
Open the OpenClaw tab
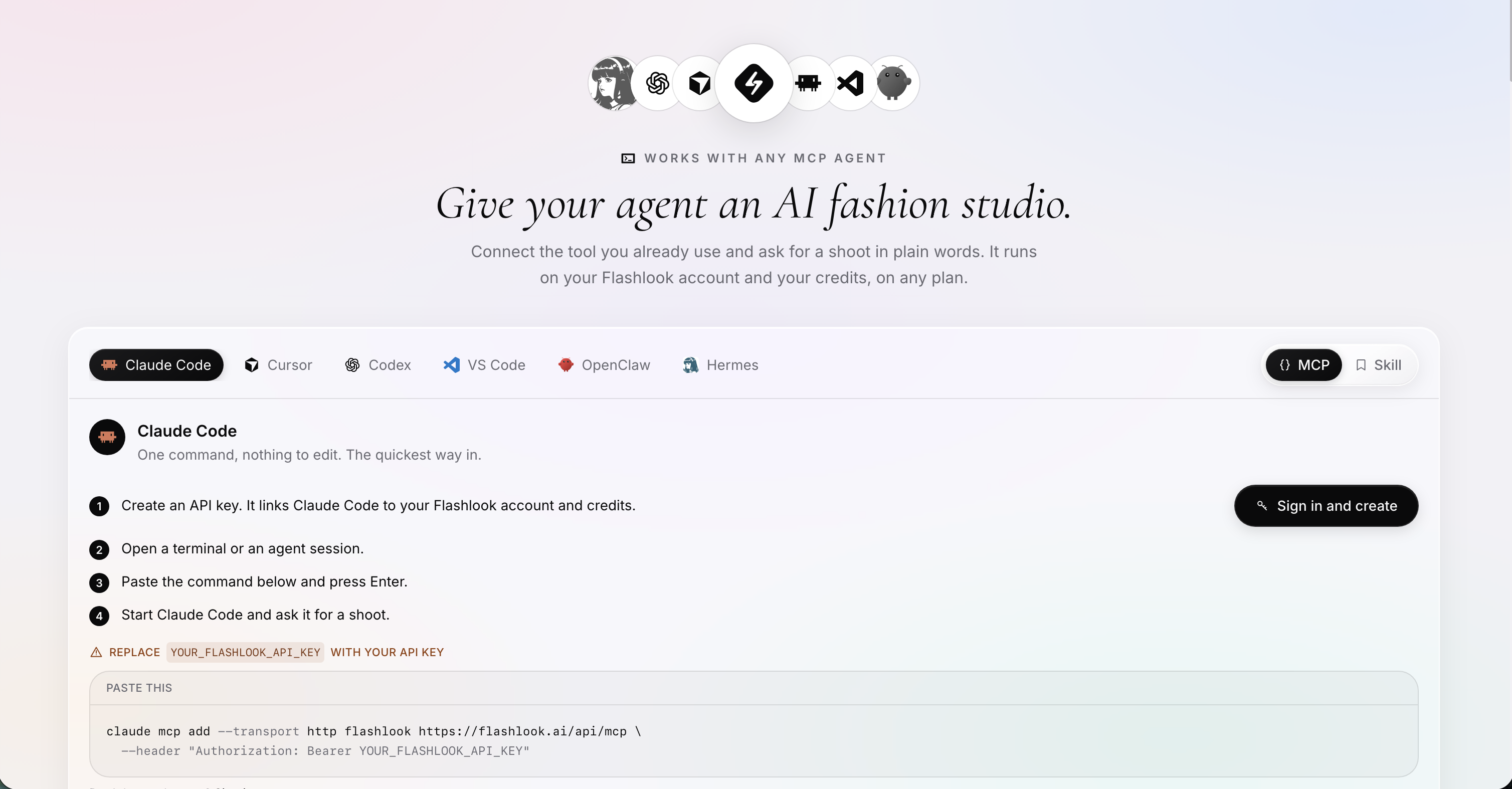tap(604, 365)
